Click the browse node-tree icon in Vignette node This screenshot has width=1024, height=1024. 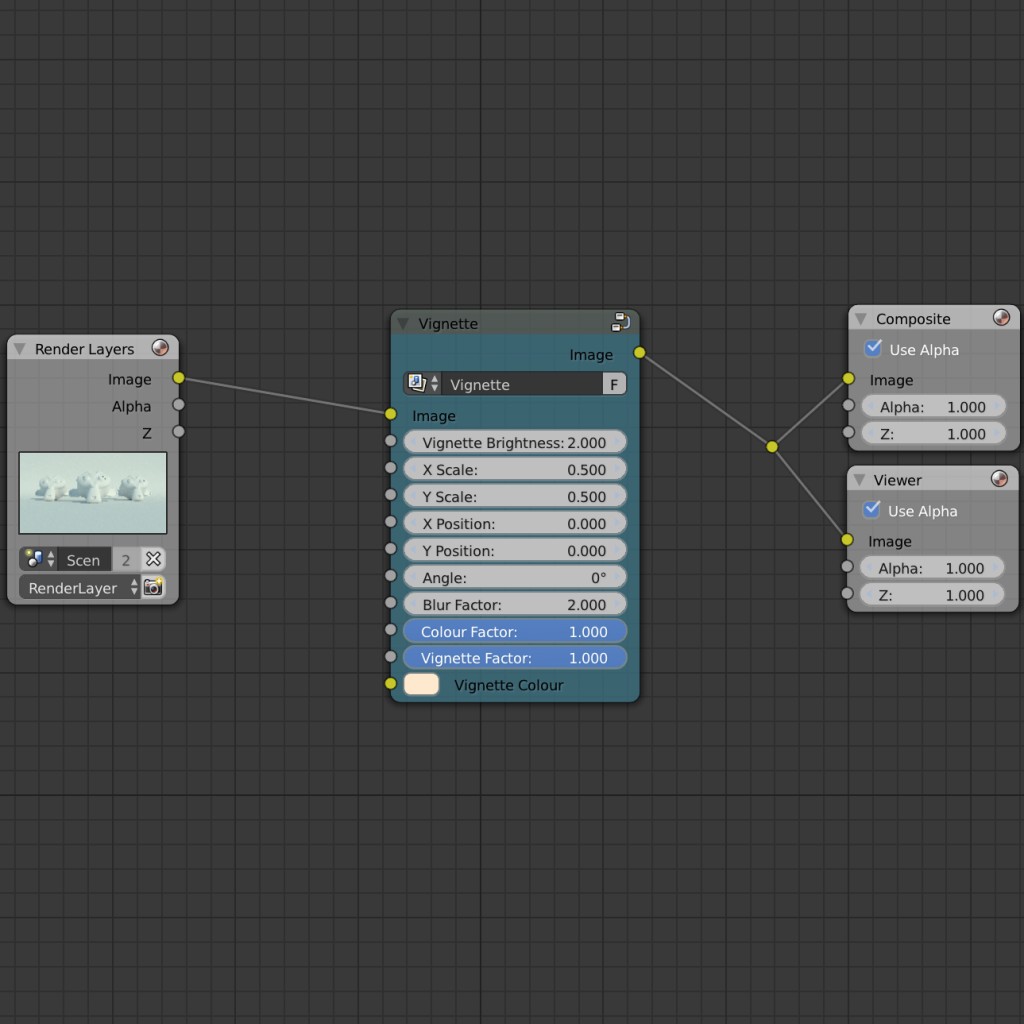click(415, 383)
